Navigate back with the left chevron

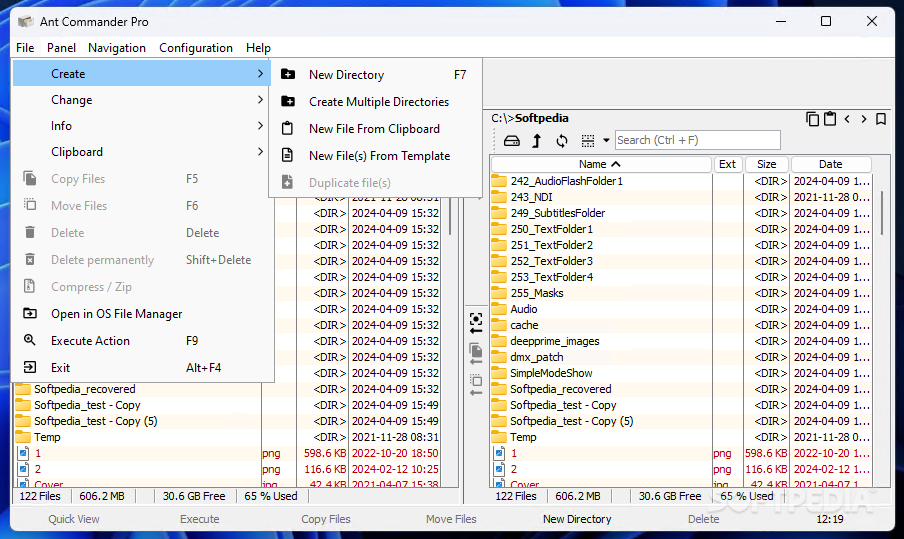point(847,119)
